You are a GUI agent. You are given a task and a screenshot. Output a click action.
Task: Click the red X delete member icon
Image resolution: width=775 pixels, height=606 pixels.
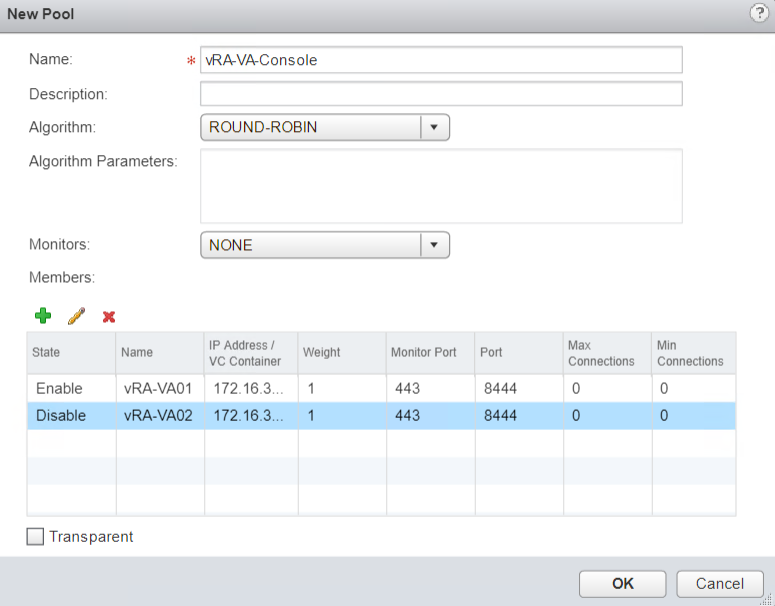pyautogui.click(x=109, y=317)
